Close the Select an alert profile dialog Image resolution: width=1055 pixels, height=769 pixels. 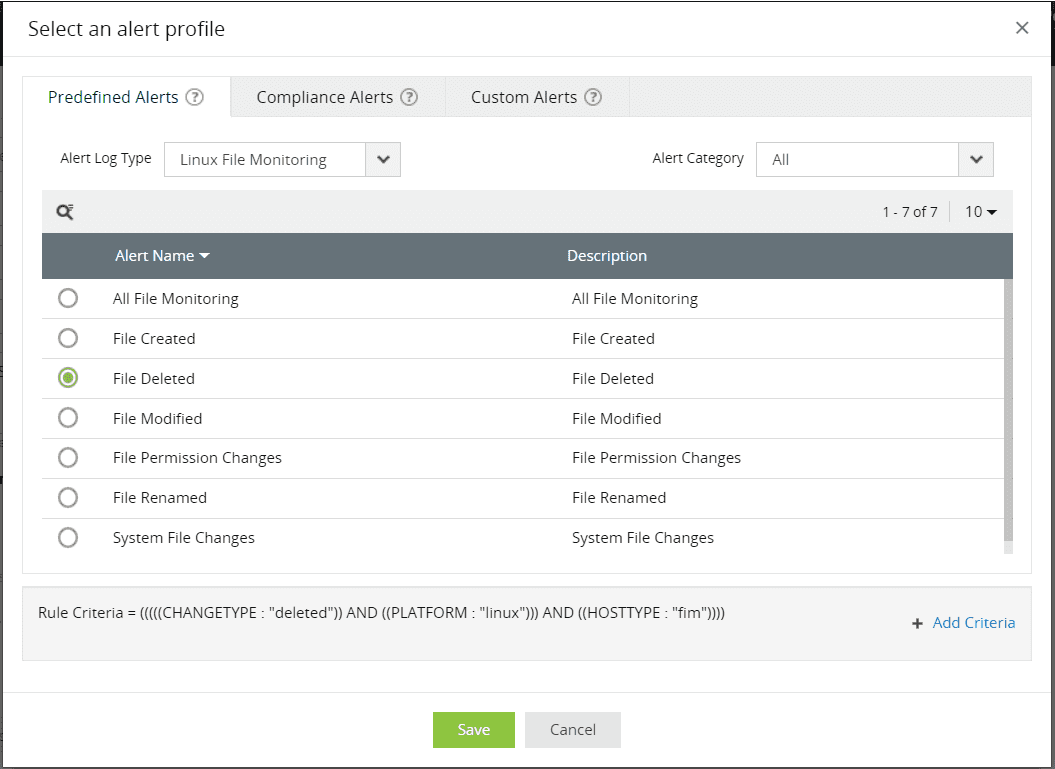tap(1022, 28)
